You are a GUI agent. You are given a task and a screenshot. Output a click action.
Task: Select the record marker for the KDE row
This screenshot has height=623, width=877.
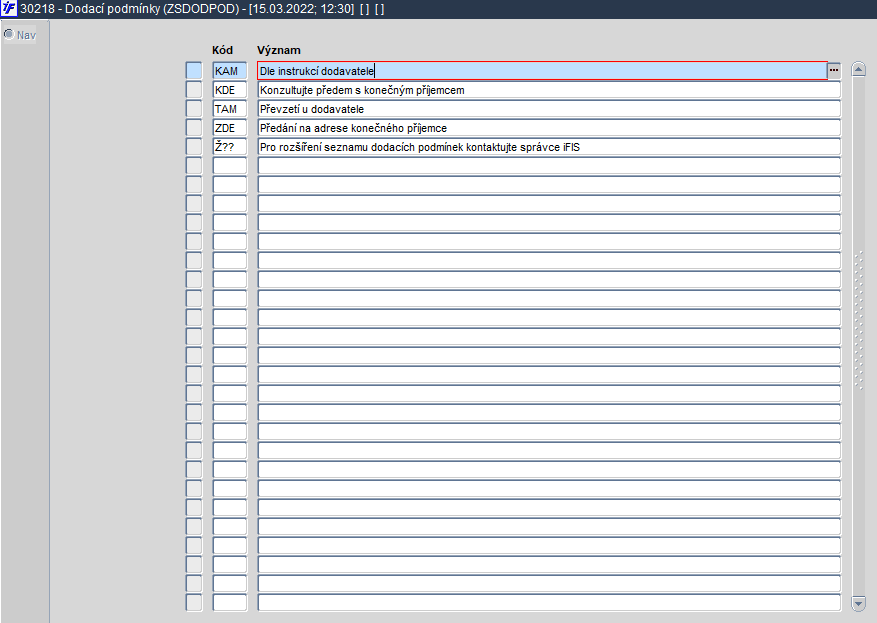(x=194, y=89)
